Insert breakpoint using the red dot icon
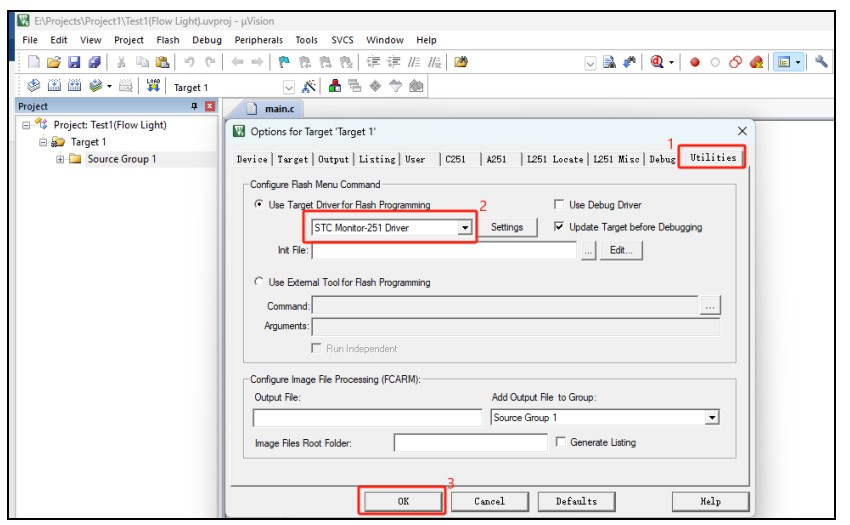 click(x=694, y=62)
